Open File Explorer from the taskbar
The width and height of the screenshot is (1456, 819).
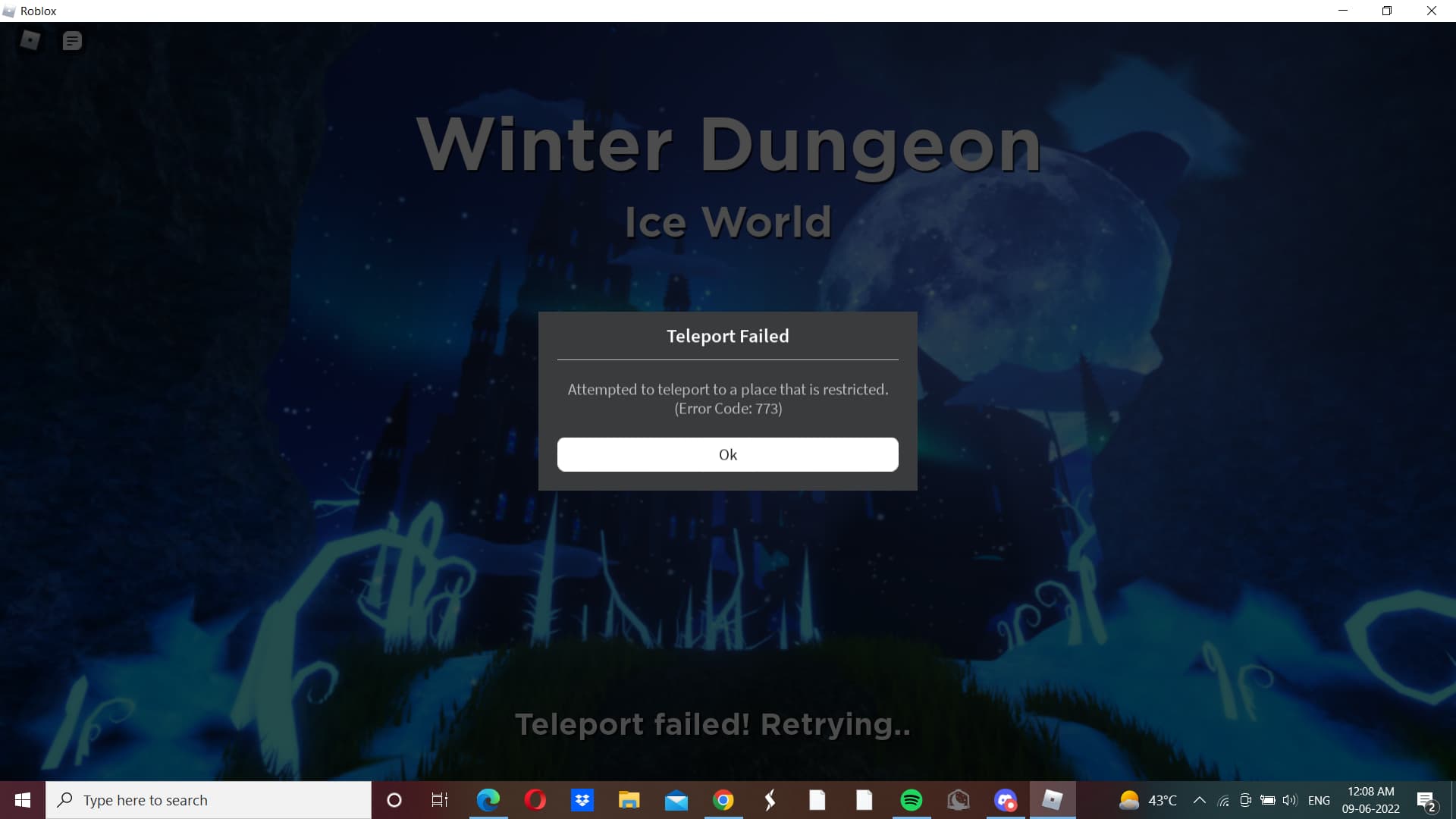coord(629,800)
